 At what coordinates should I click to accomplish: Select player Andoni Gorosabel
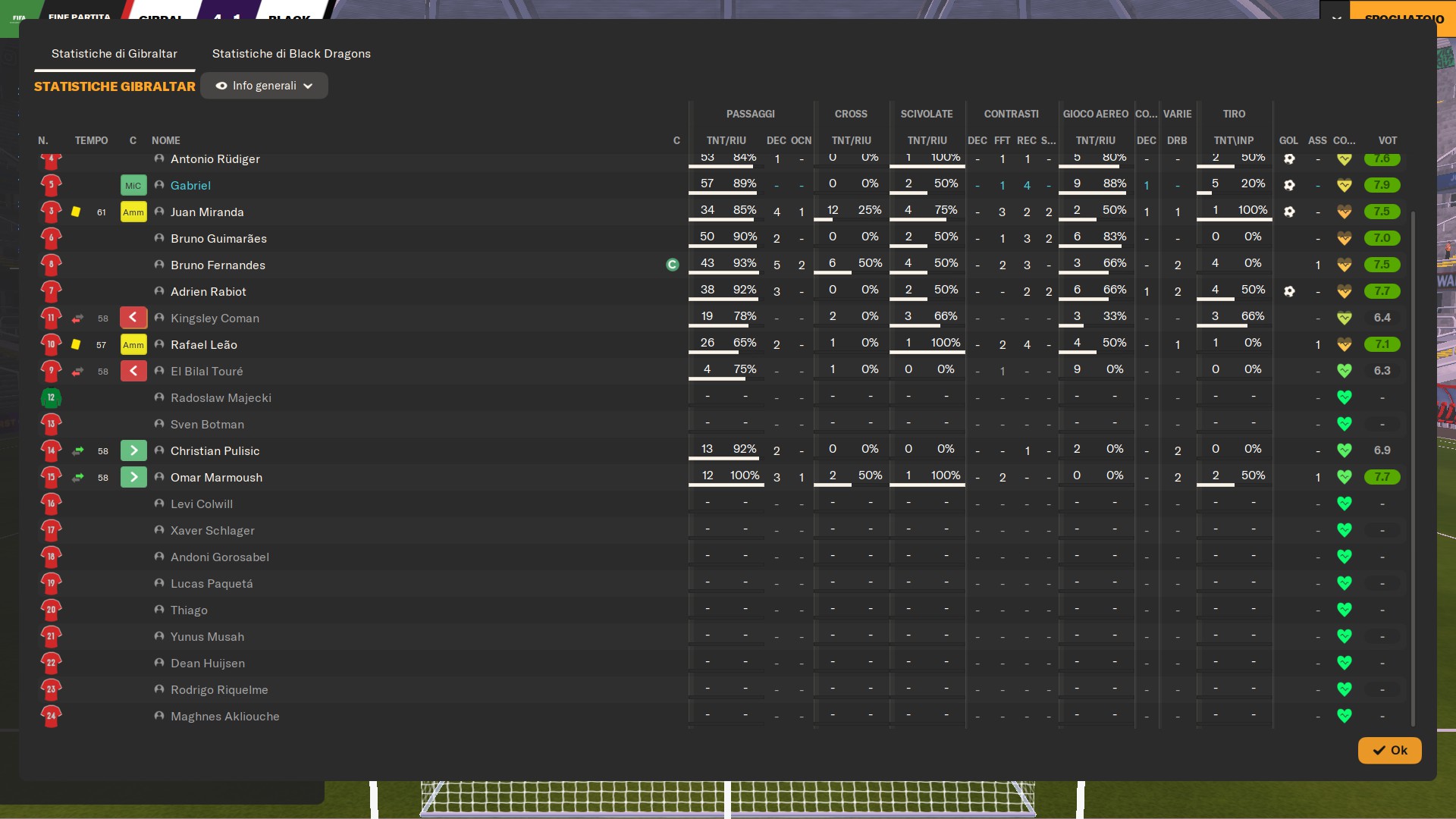click(x=220, y=557)
